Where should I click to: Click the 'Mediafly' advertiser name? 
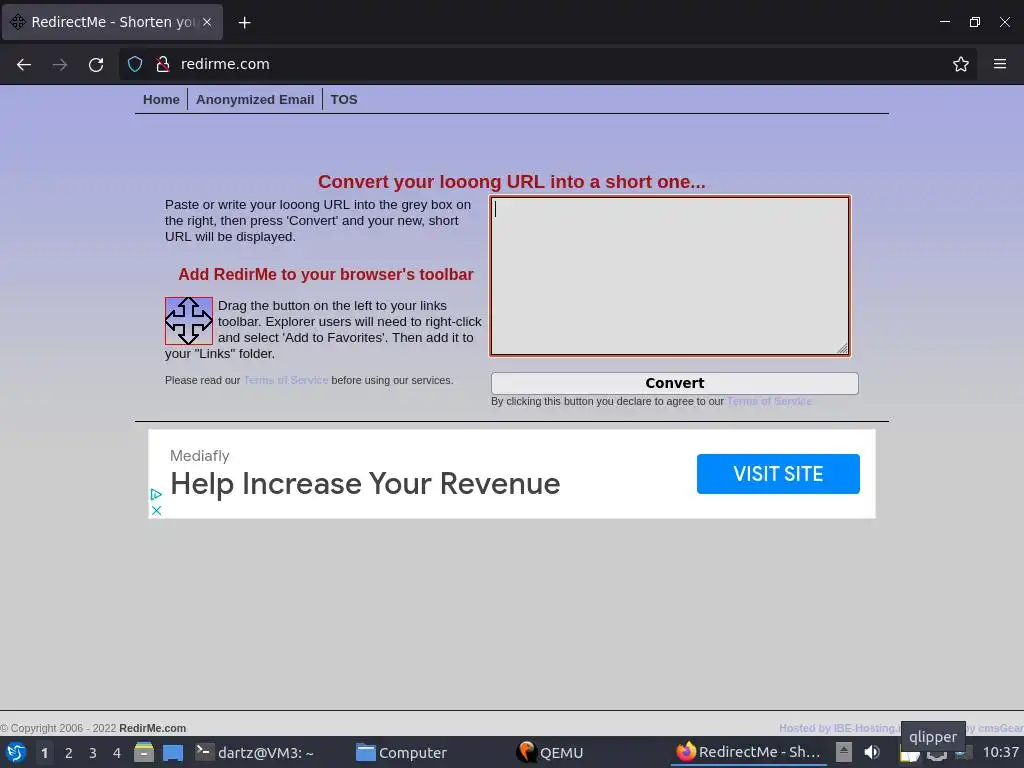pos(200,456)
